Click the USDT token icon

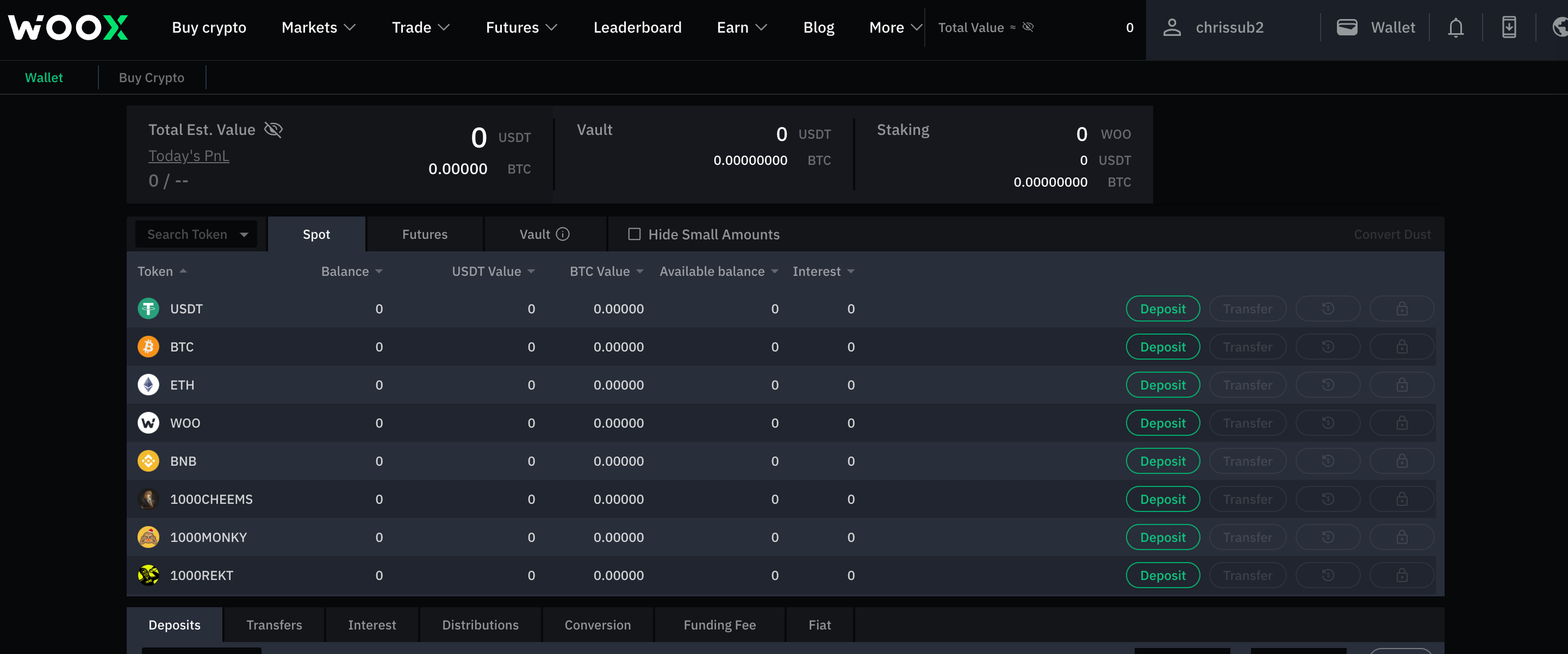tap(148, 309)
